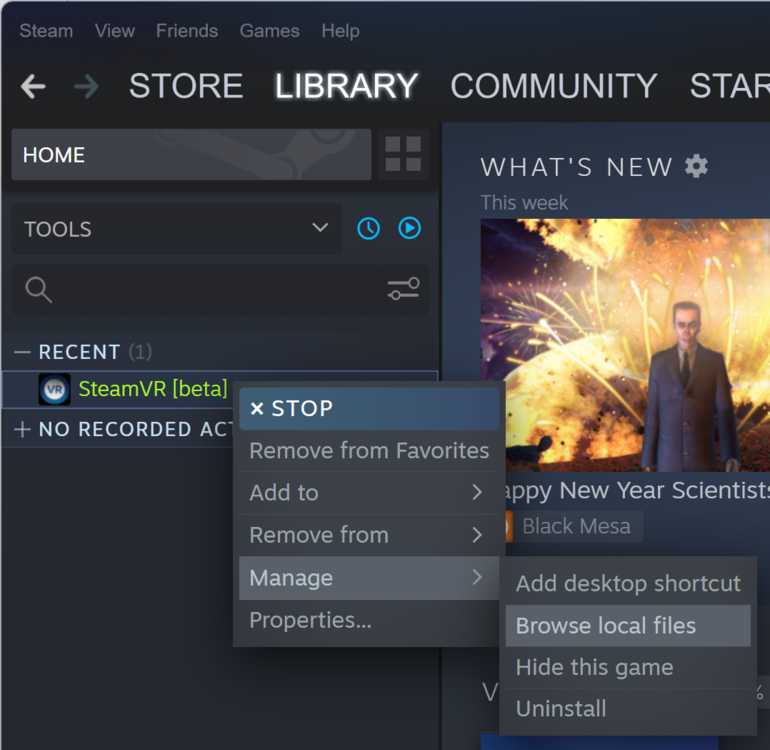Screen dimensions: 770x750
Task: Click the forward navigation arrow
Action: click(86, 86)
